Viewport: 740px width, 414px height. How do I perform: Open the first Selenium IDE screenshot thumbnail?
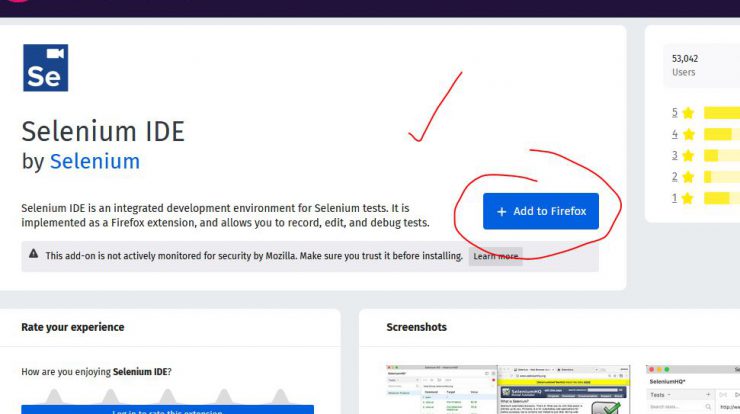[441, 389]
